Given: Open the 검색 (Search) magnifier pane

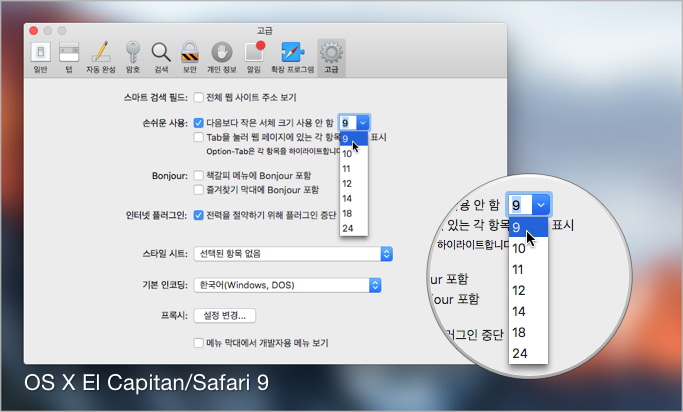Looking at the screenshot, I should [161, 57].
